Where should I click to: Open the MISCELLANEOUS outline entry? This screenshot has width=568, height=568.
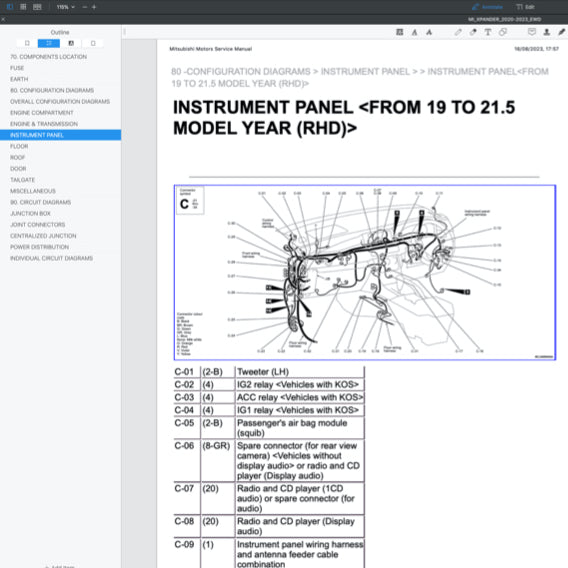tap(33, 191)
